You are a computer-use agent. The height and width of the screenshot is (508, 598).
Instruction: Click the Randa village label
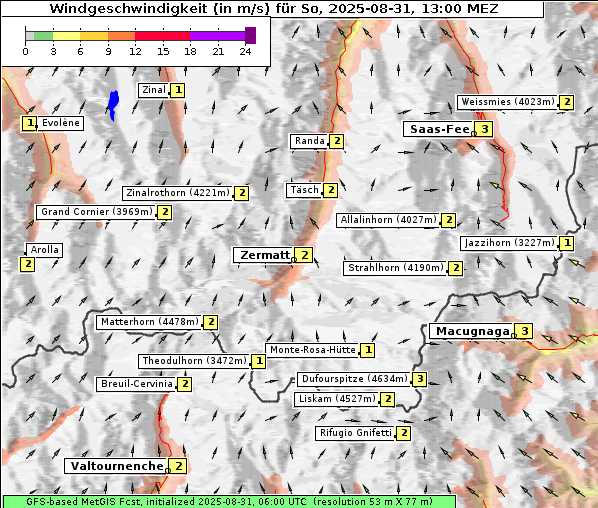point(309,141)
